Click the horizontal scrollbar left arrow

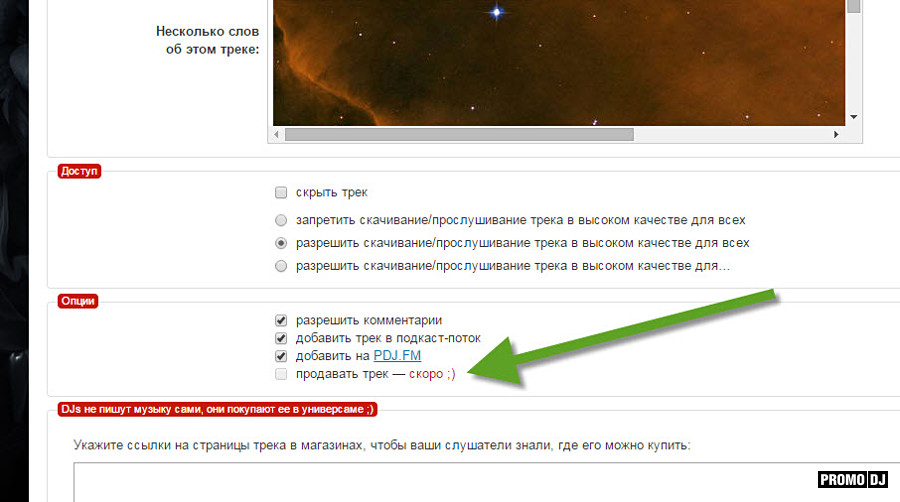[x=278, y=134]
